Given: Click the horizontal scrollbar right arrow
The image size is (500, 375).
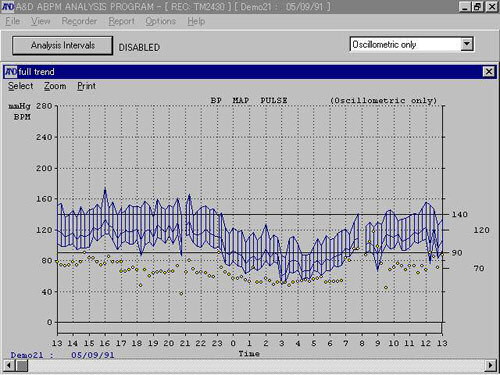Looking at the screenshot, I should click(490, 365).
